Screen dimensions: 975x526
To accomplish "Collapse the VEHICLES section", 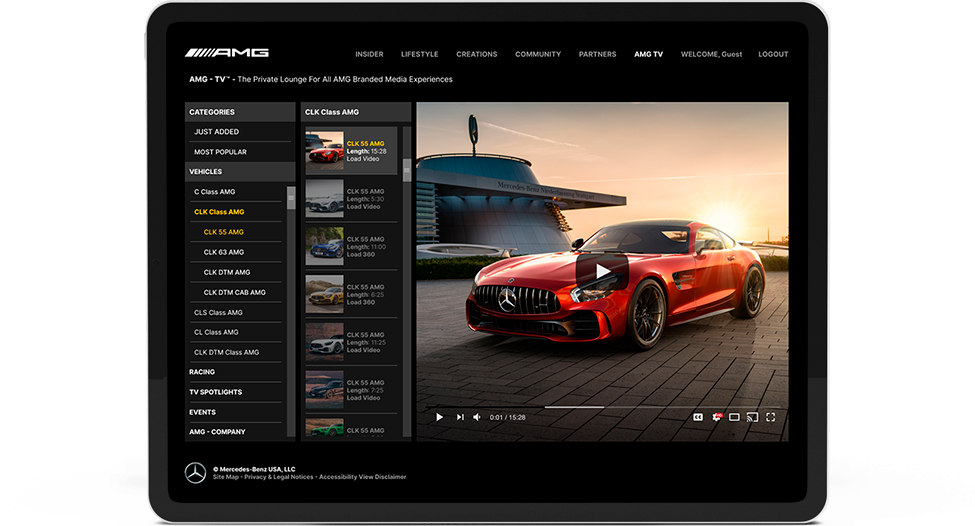I will (x=239, y=172).
